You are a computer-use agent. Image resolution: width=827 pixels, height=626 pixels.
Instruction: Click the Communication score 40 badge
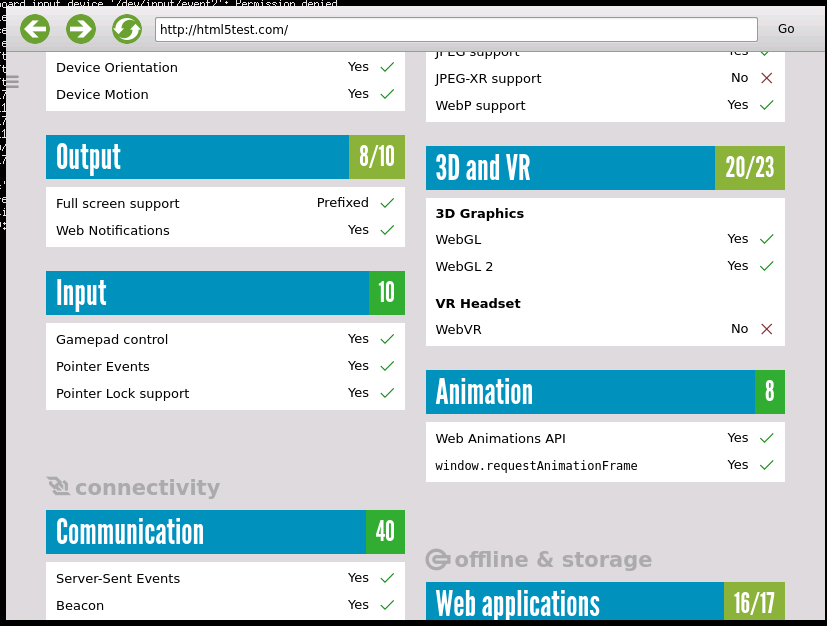coord(385,532)
